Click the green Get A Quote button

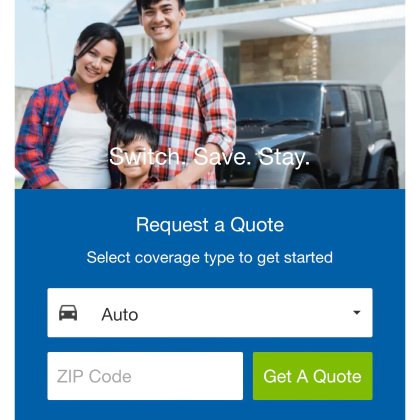coord(313,376)
